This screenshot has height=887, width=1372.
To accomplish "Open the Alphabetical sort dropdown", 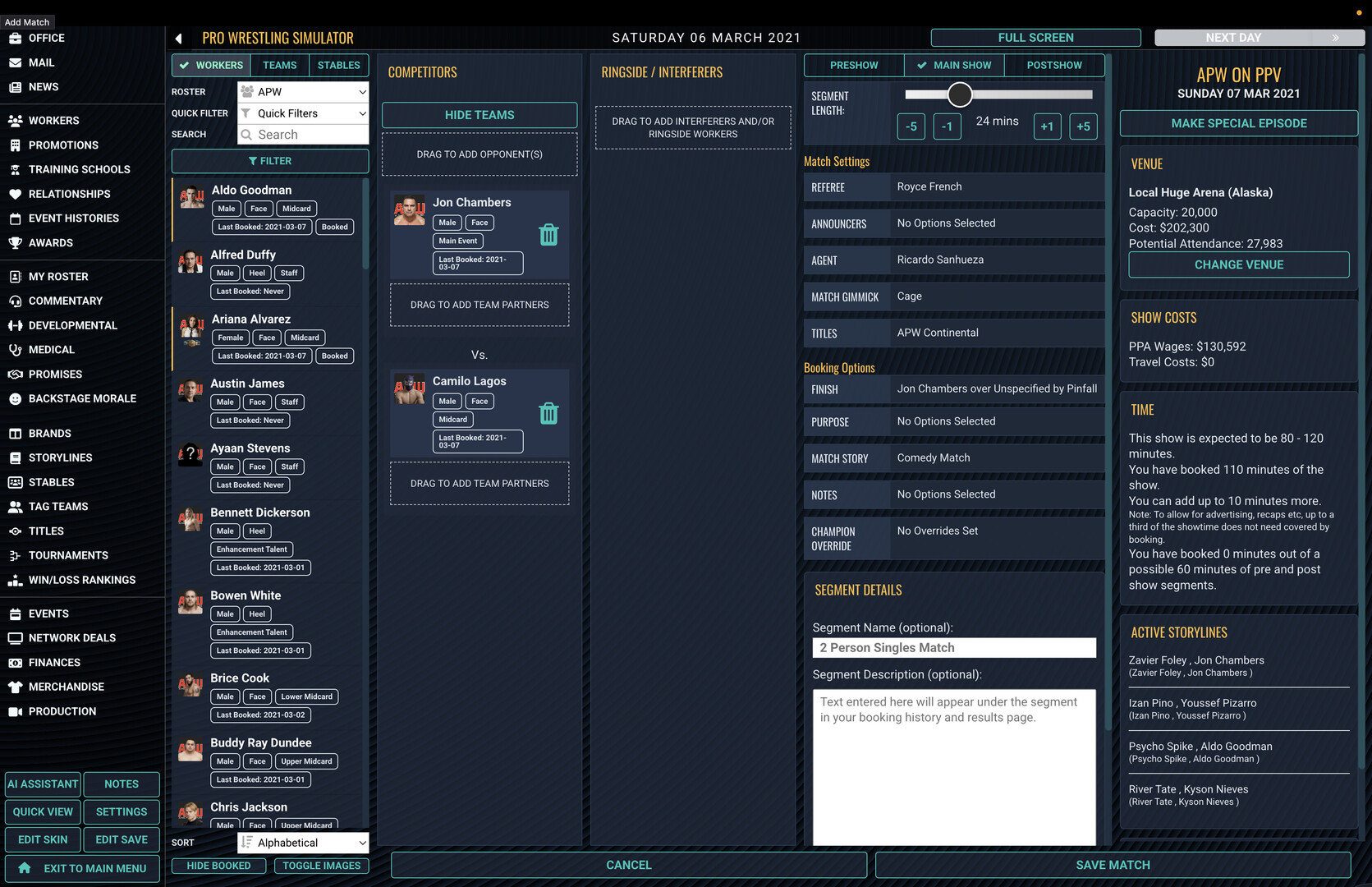I will click(302, 843).
